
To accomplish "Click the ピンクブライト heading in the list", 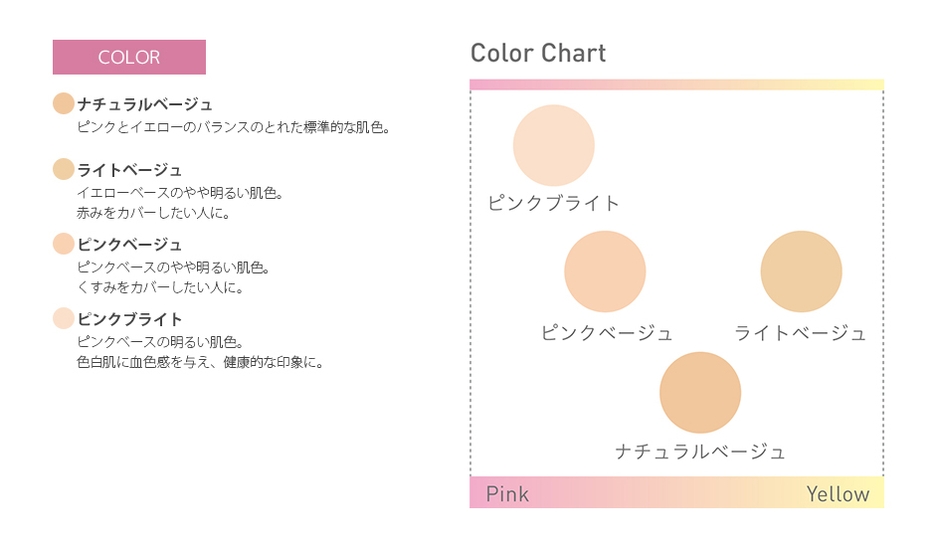I will coord(129,320).
